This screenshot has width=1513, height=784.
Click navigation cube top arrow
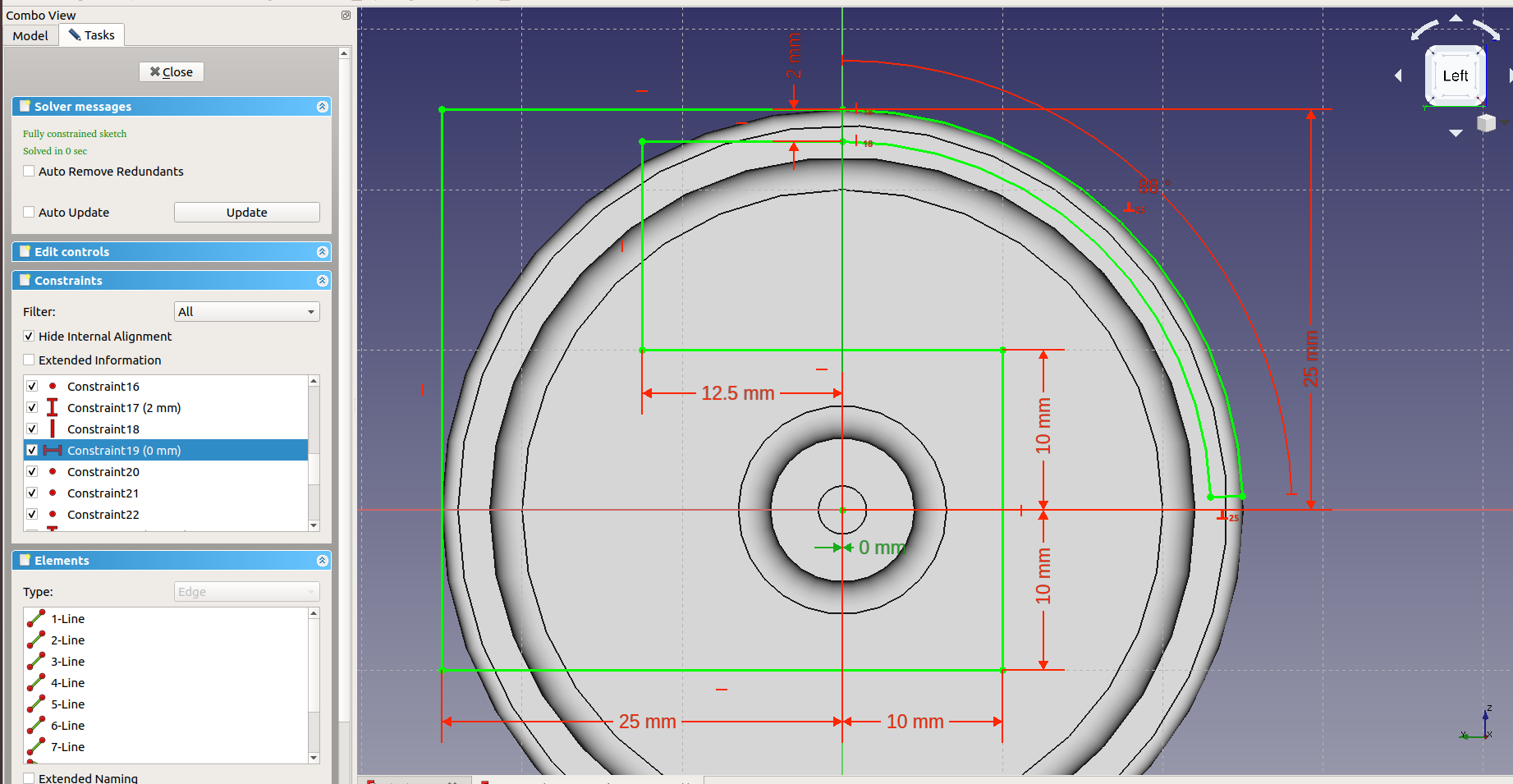coord(1456,18)
